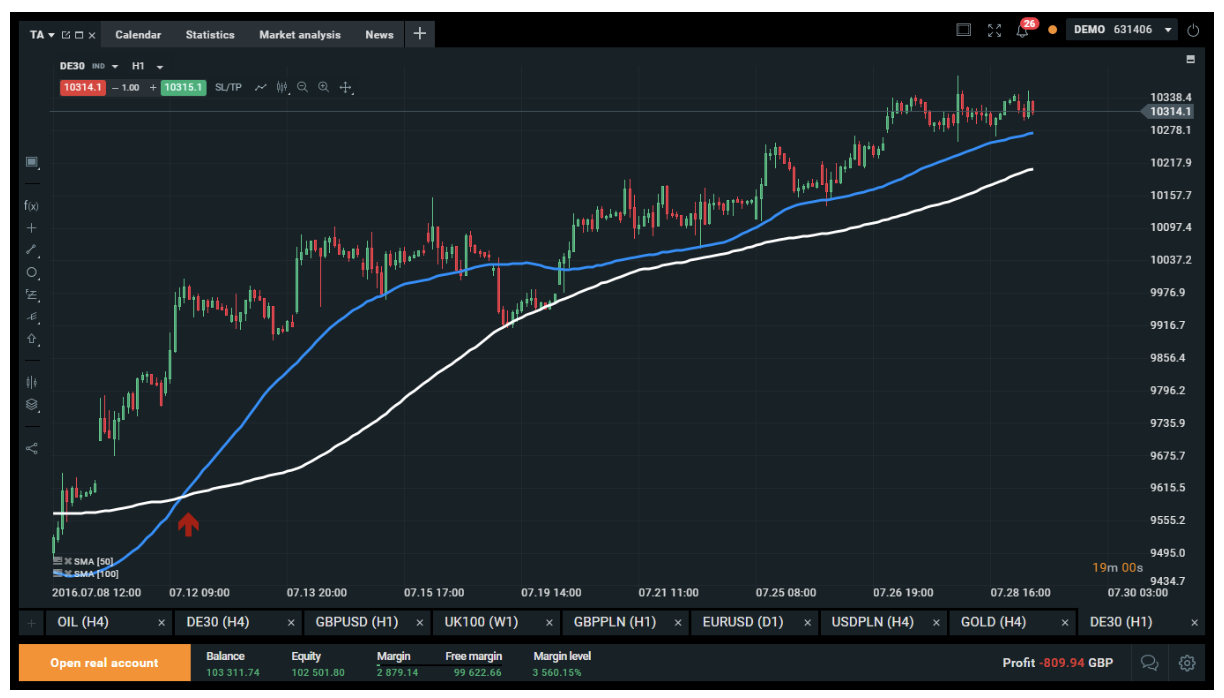Select the ellipse shape drawing tool
This screenshot has height=698, width=1224.
(x=31, y=272)
